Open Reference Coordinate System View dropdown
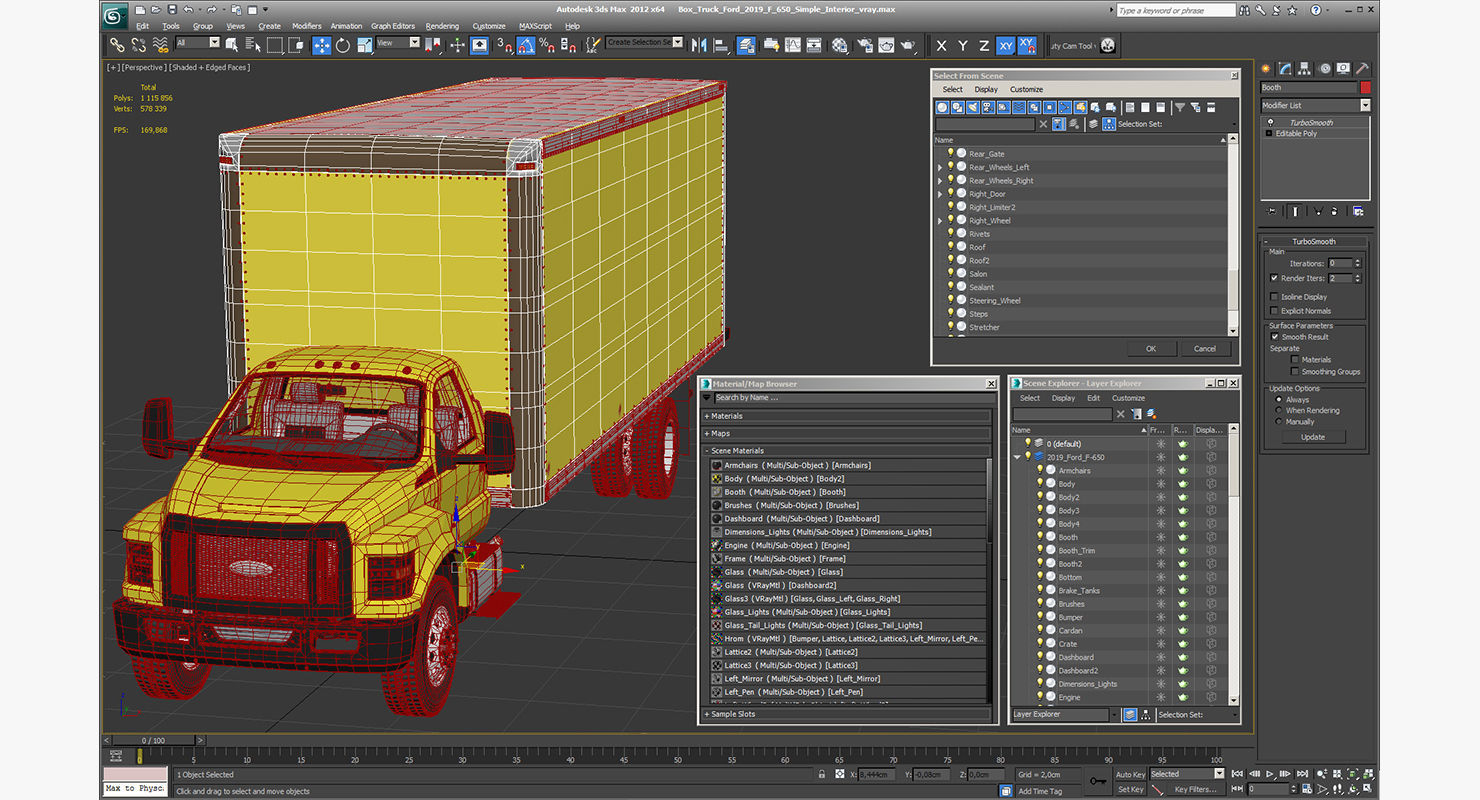 coord(398,43)
